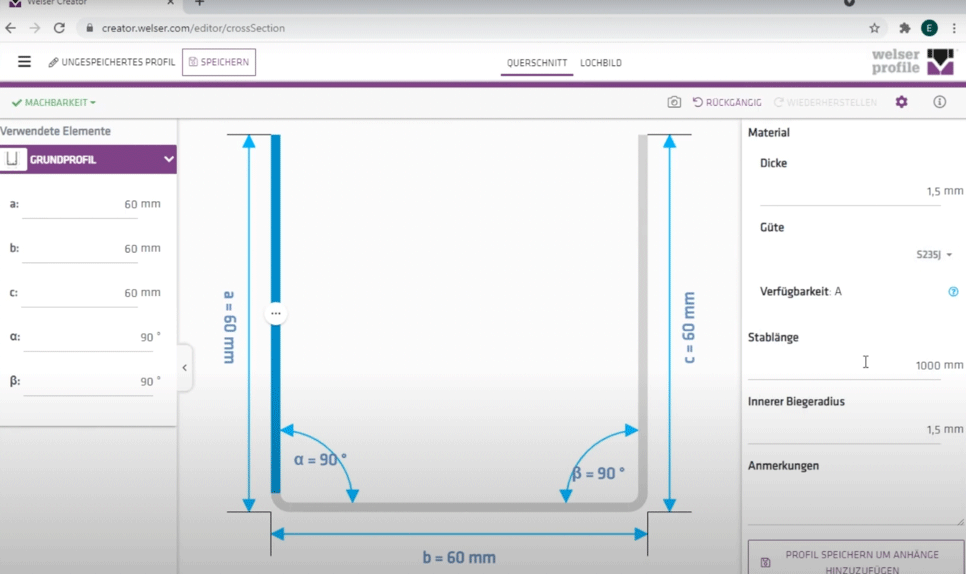Expand the Machbarkeit dropdown

[x=54, y=103]
